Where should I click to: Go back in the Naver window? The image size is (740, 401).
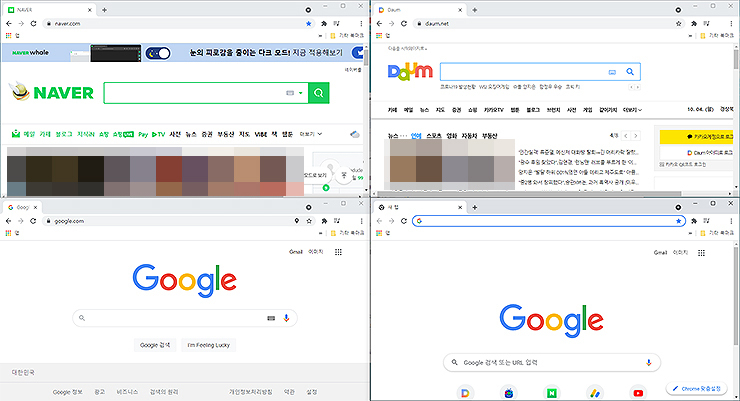(x=8, y=23)
